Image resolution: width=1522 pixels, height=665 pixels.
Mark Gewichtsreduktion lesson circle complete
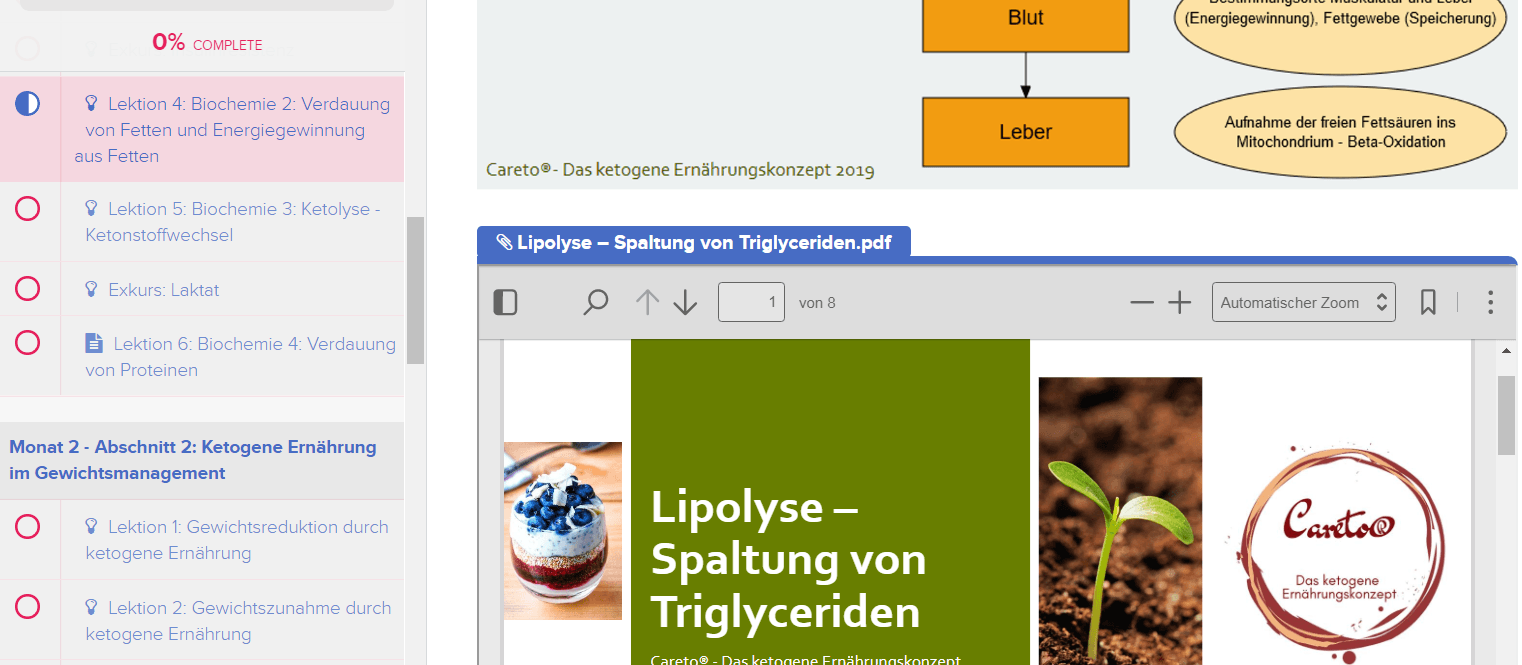point(28,526)
